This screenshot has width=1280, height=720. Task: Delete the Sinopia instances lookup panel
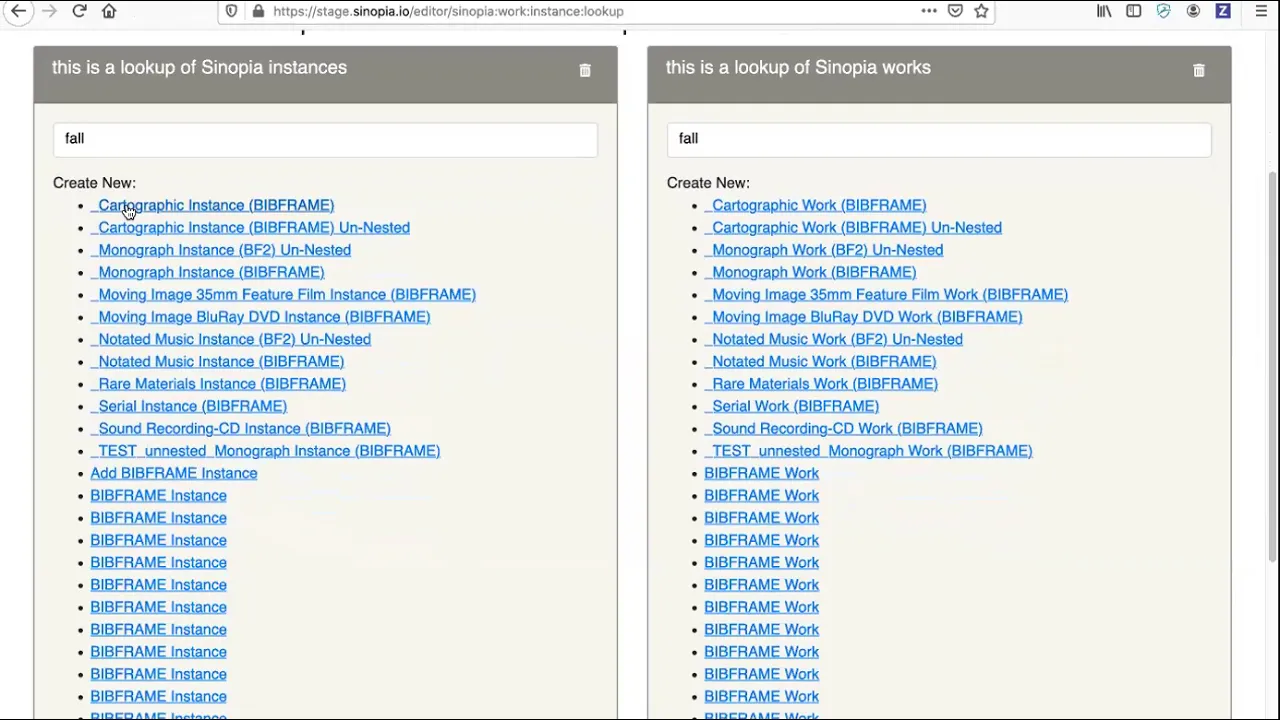click(585, 70)
